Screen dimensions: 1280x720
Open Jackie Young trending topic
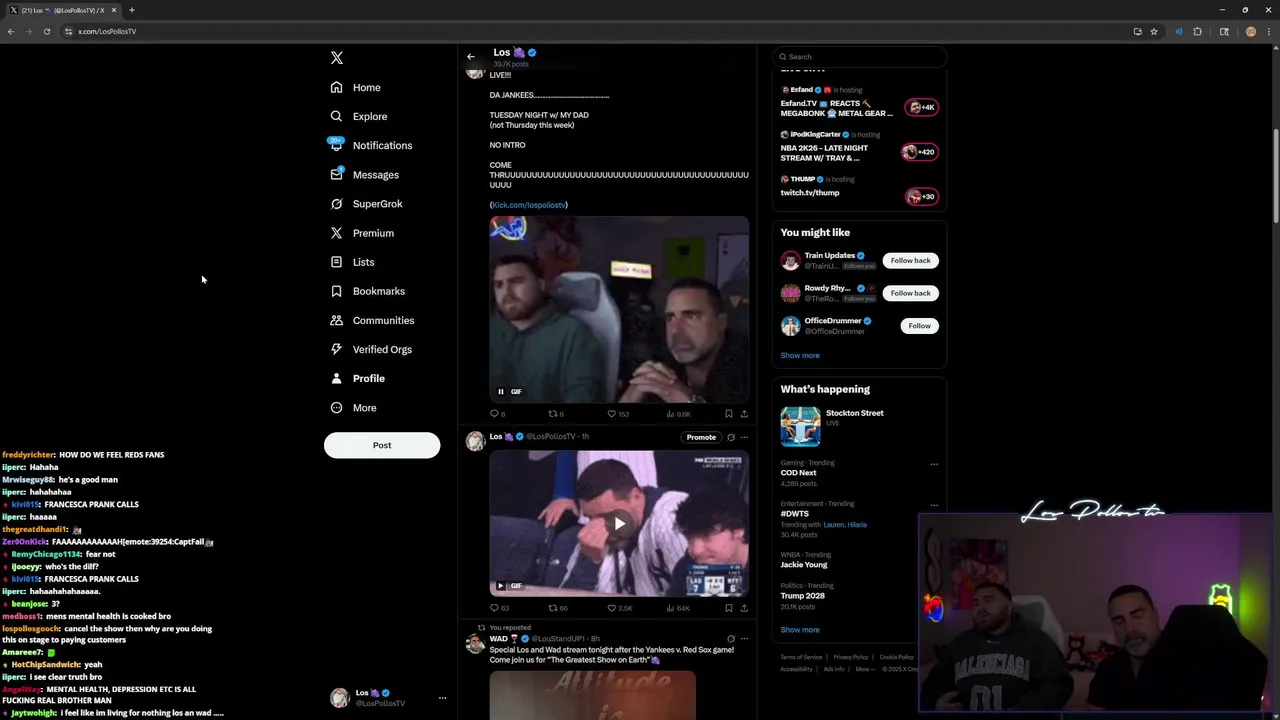804,565
